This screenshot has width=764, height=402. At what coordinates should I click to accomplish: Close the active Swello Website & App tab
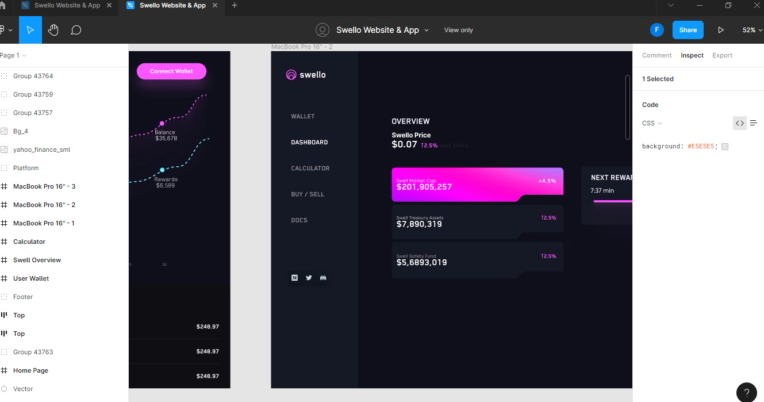point(215,5)
